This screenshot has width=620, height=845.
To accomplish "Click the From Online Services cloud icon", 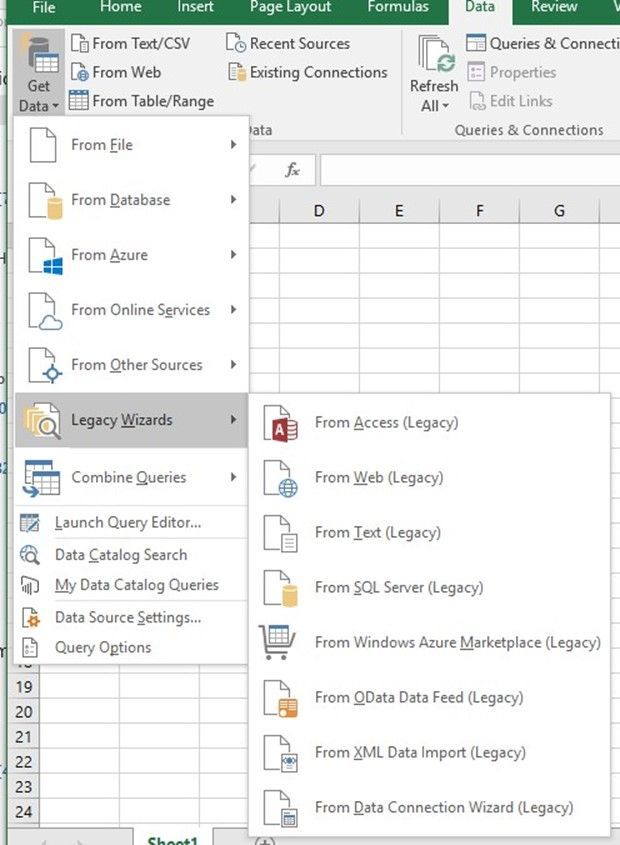I will (45, 311).
